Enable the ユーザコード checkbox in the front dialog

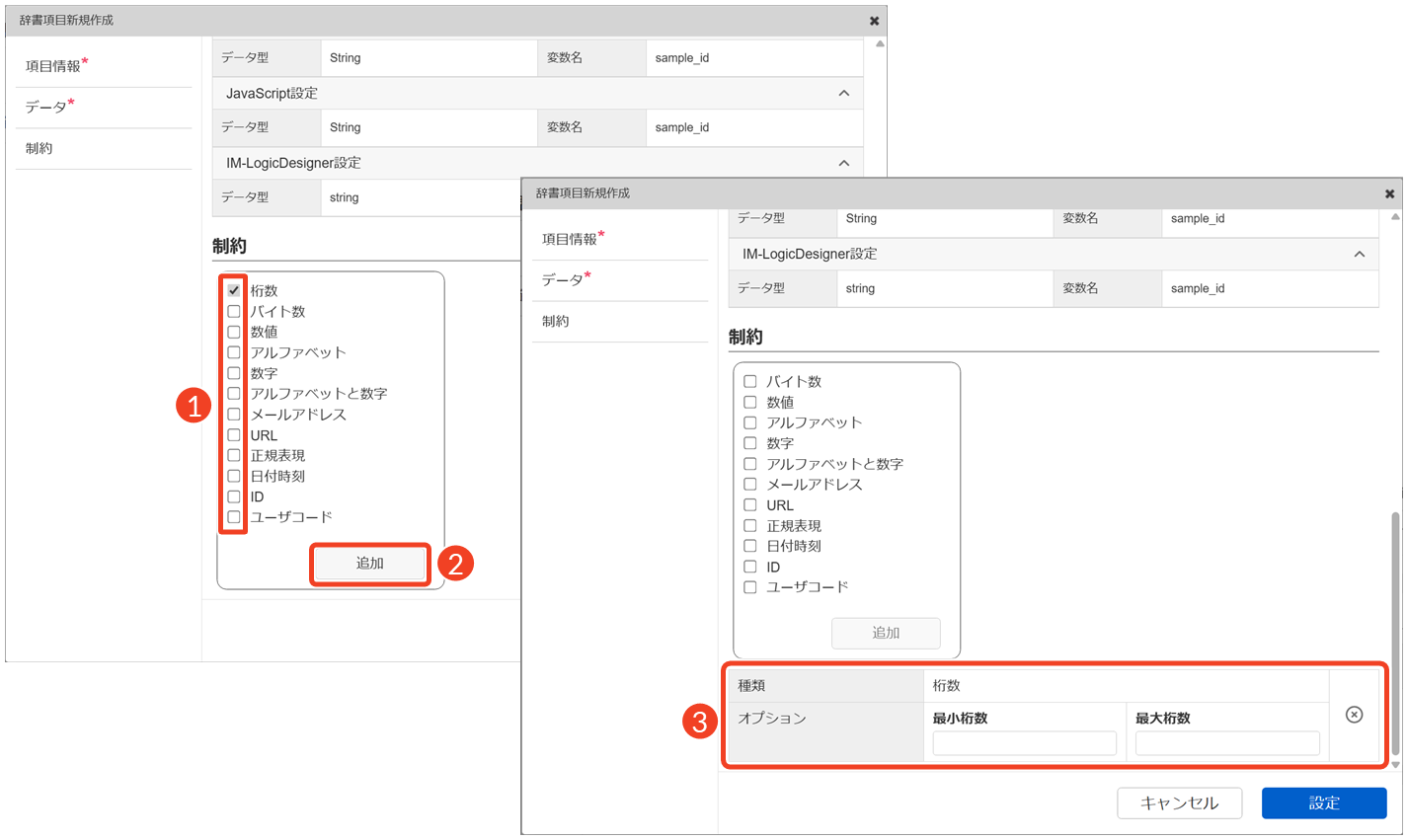pyautogui.click(x=750, y=587)
